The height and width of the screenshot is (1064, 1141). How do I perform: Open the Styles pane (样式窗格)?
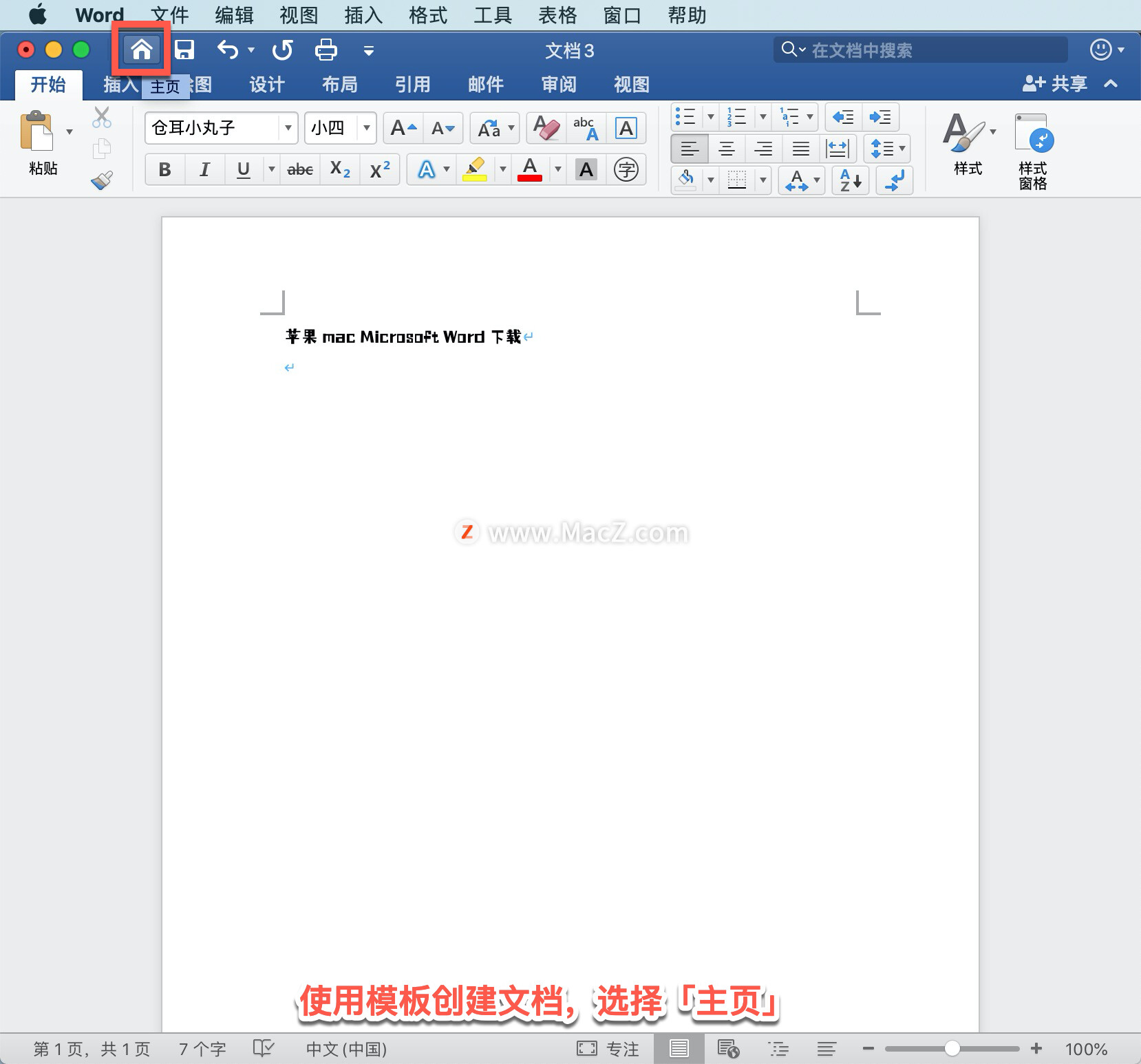(x=1033, y=151)
